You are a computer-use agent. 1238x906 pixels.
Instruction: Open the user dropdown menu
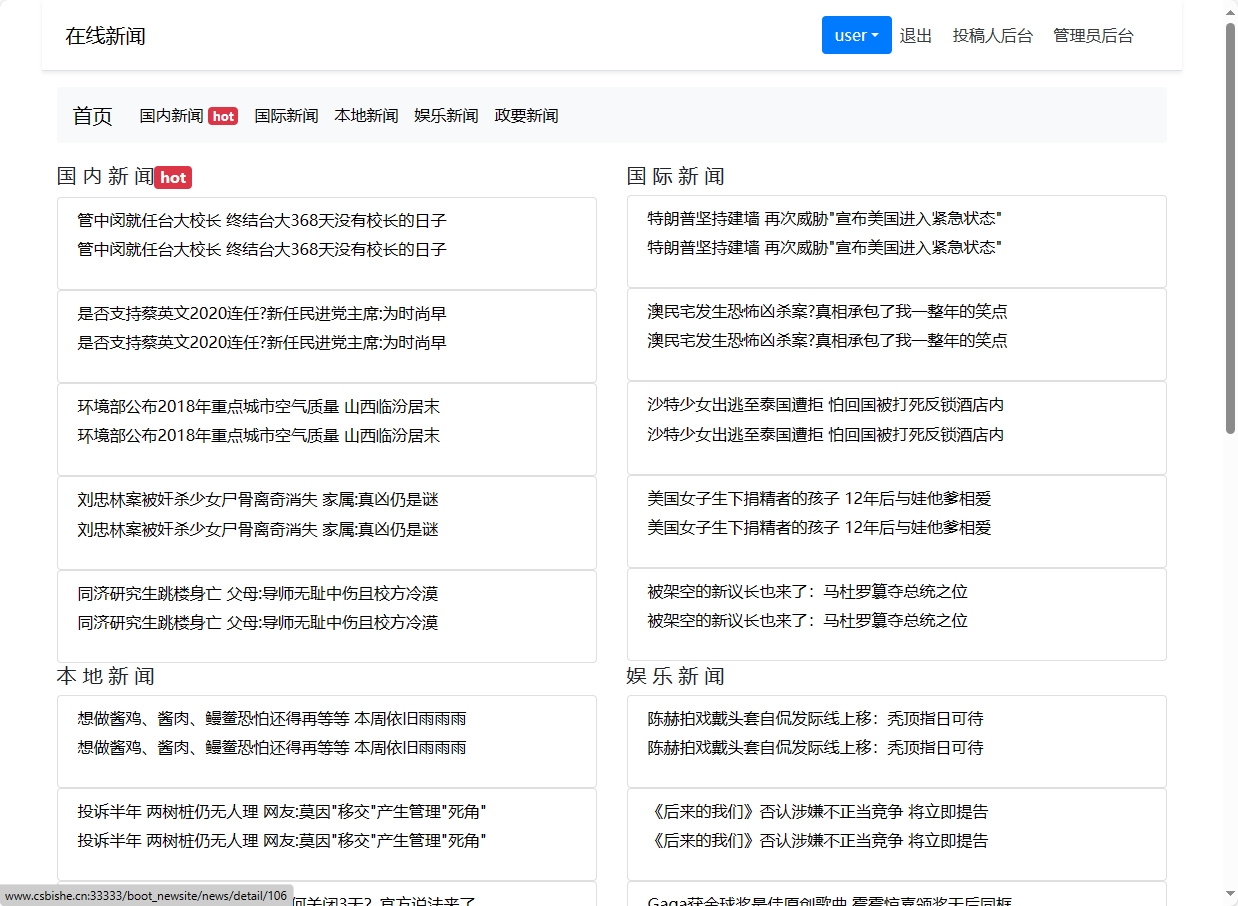pos(855,35)
